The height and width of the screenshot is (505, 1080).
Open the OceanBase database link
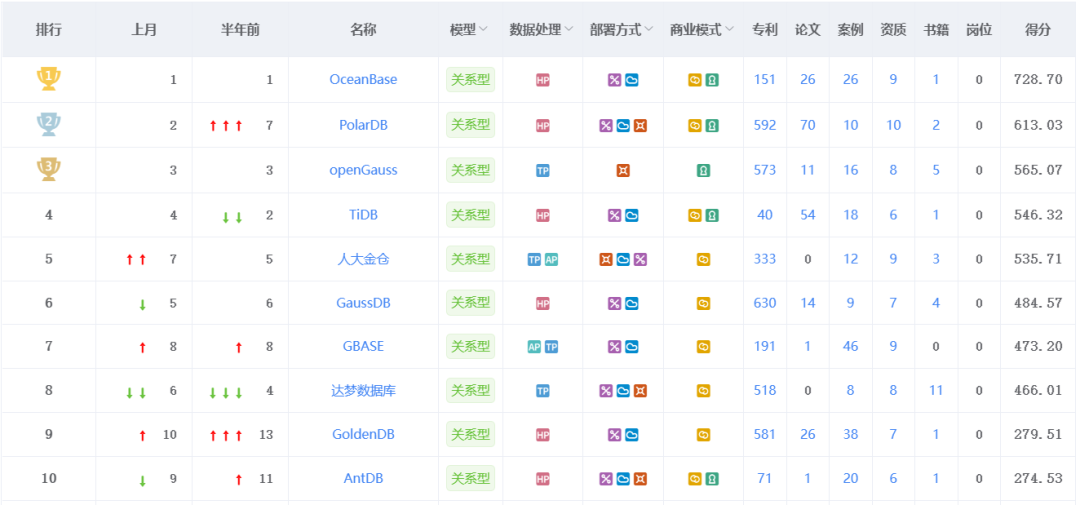pyautogui.click(x=363, y=80)
